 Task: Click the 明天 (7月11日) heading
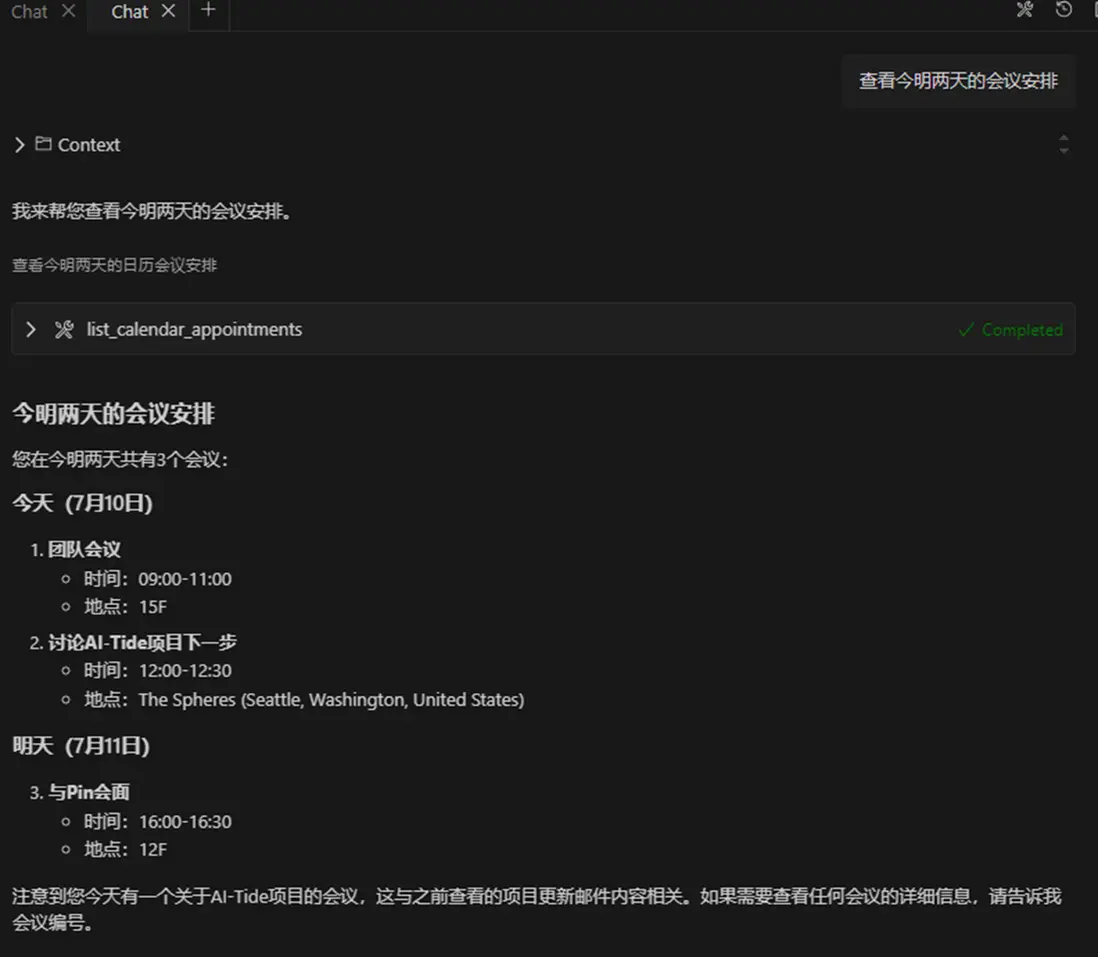81,746
